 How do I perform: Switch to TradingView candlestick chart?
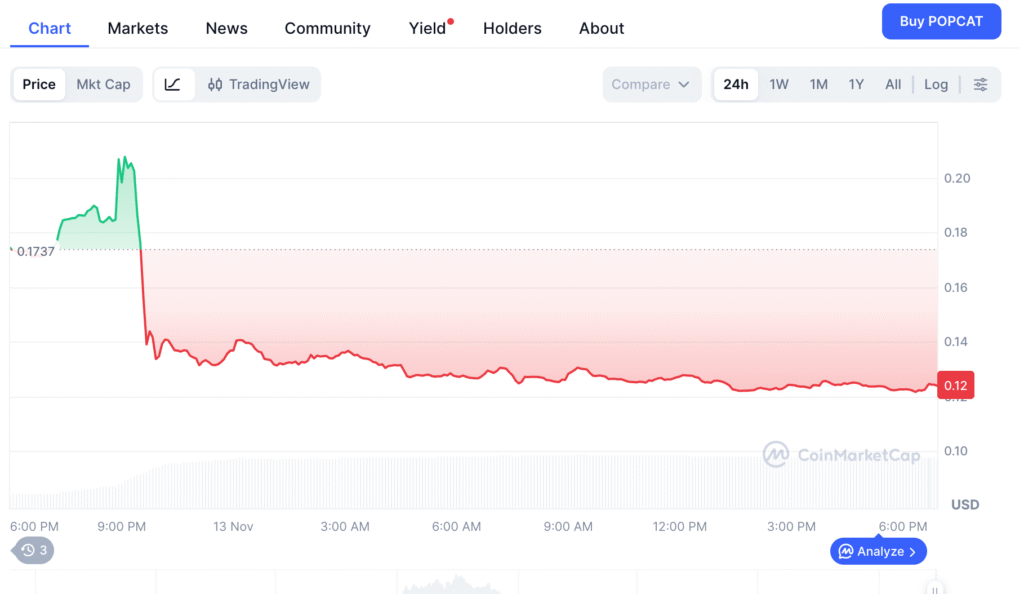pos(259,85)
